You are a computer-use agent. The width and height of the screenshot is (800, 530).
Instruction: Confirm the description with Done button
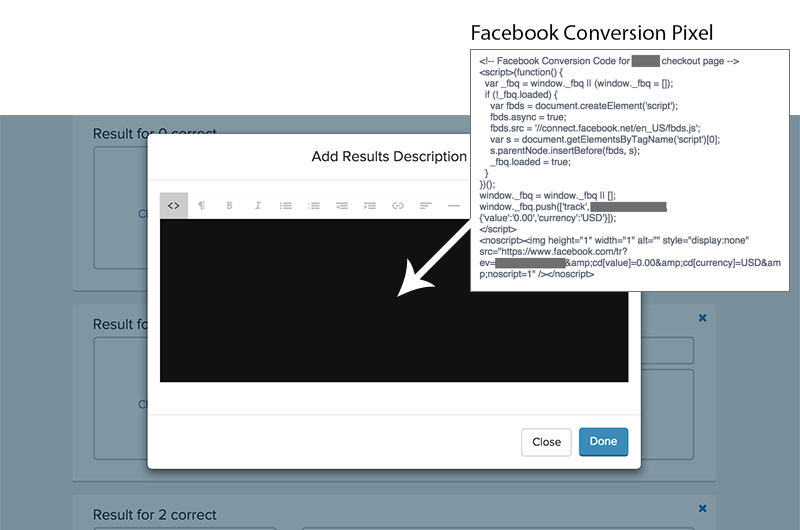point(603,442)
